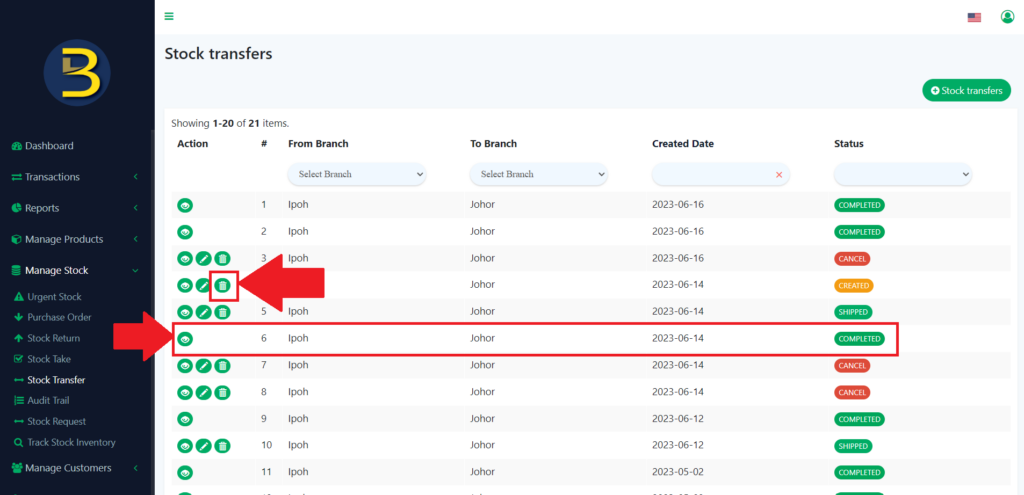
Task: Click the US flag language icon
Action: point(974,17)
